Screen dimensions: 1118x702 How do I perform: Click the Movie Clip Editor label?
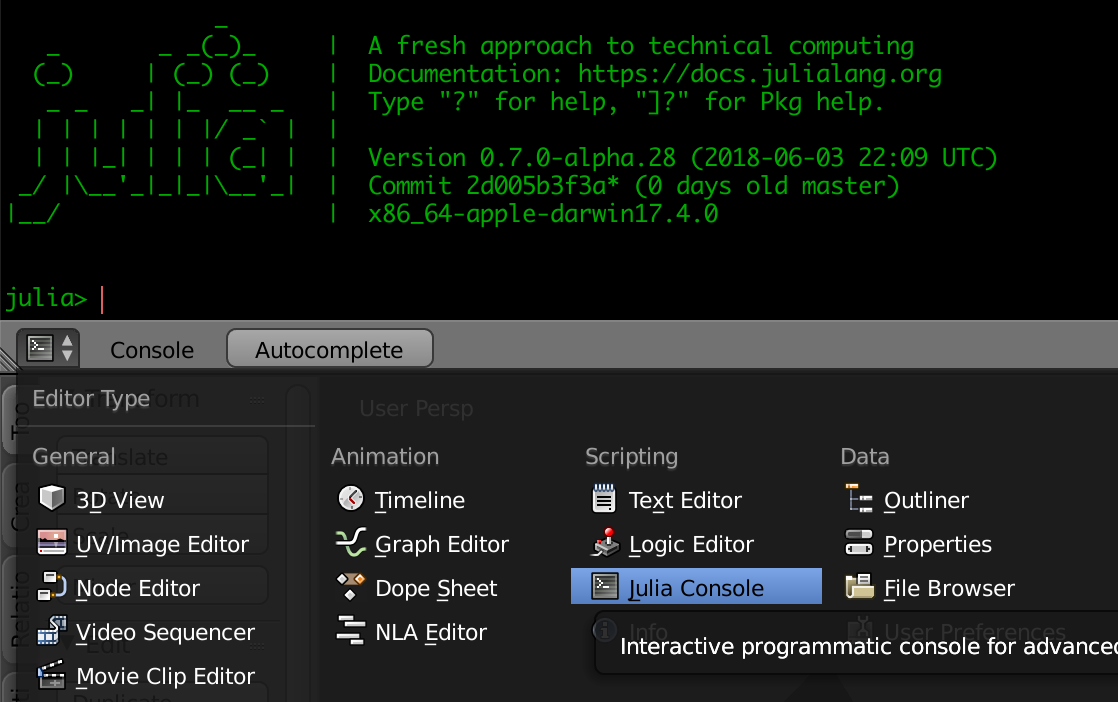[x=165, y=676]
